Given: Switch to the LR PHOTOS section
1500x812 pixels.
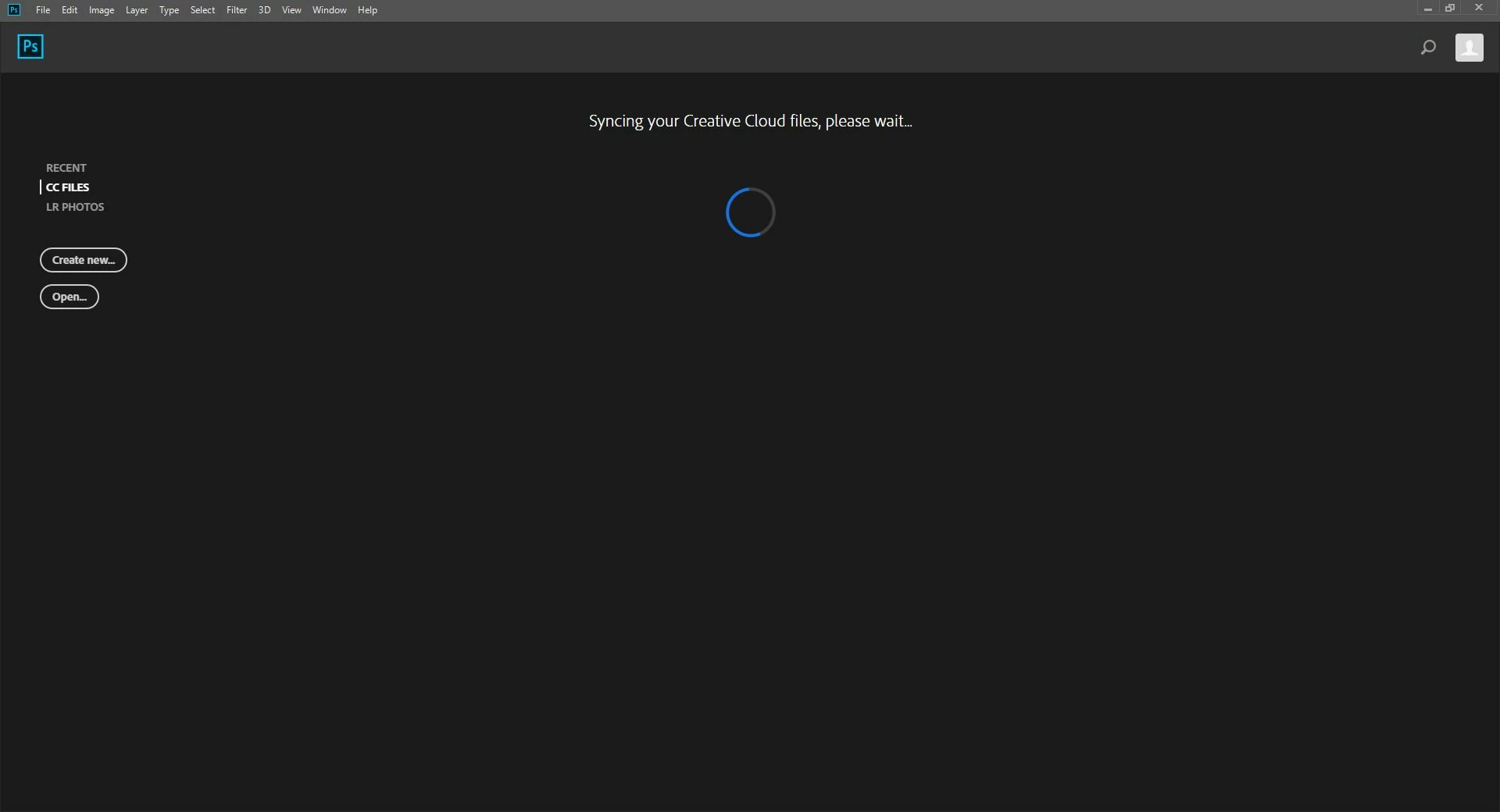Looking at the screenshot, I should (x=75, y=207).
